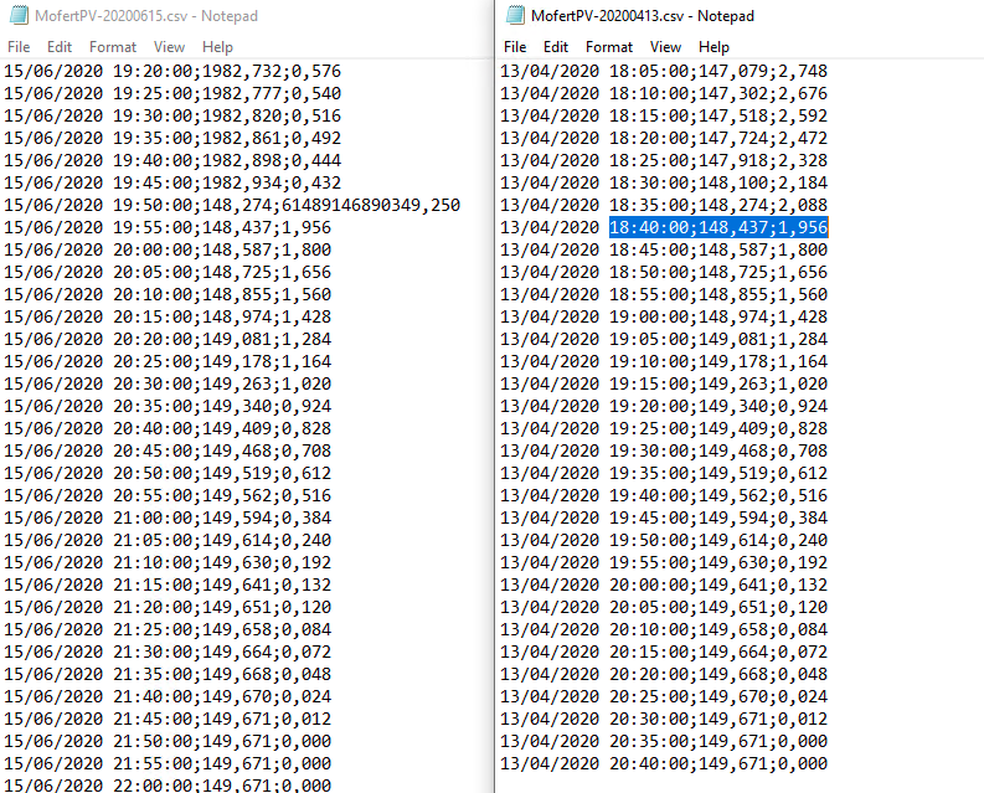Click line 13/04/2020 18:35:00;148,274;2,088
This screenshot has height=793, width=984.
point(664,205)
